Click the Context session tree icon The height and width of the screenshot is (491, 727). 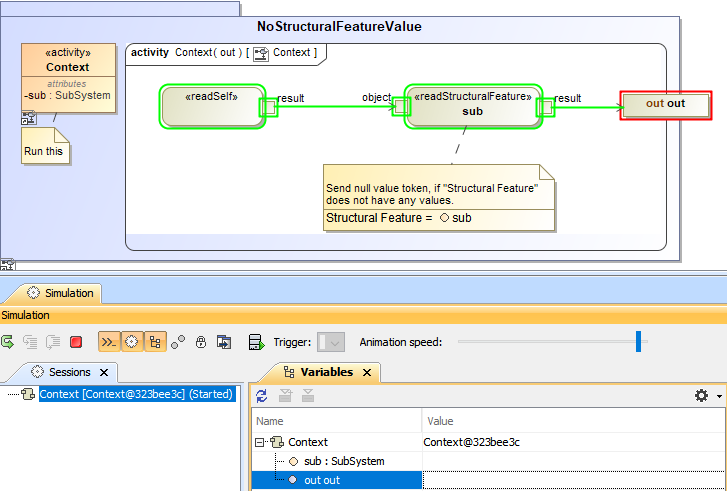(x=28, y=395)
